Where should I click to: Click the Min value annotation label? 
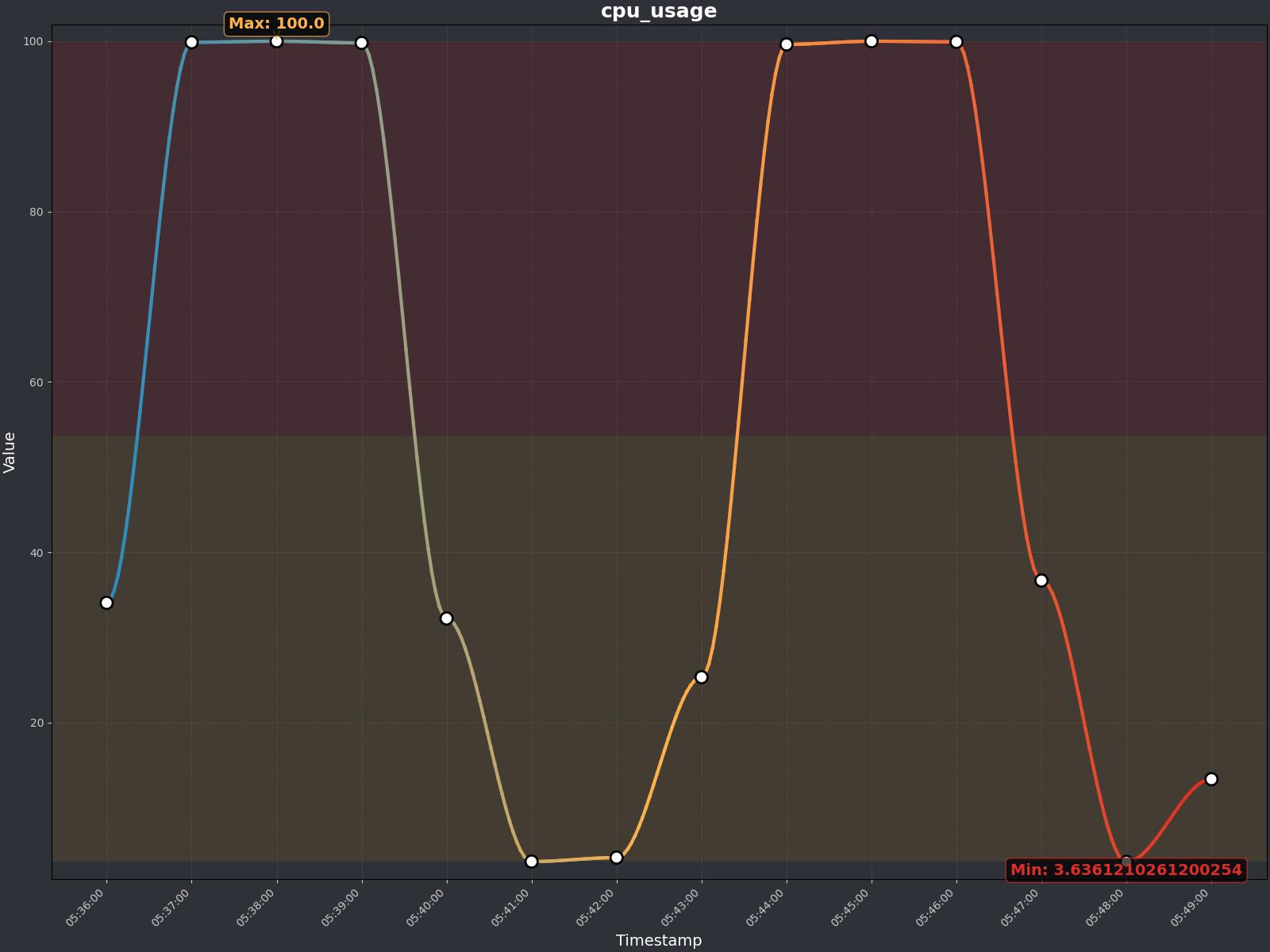click(1126, 869)
